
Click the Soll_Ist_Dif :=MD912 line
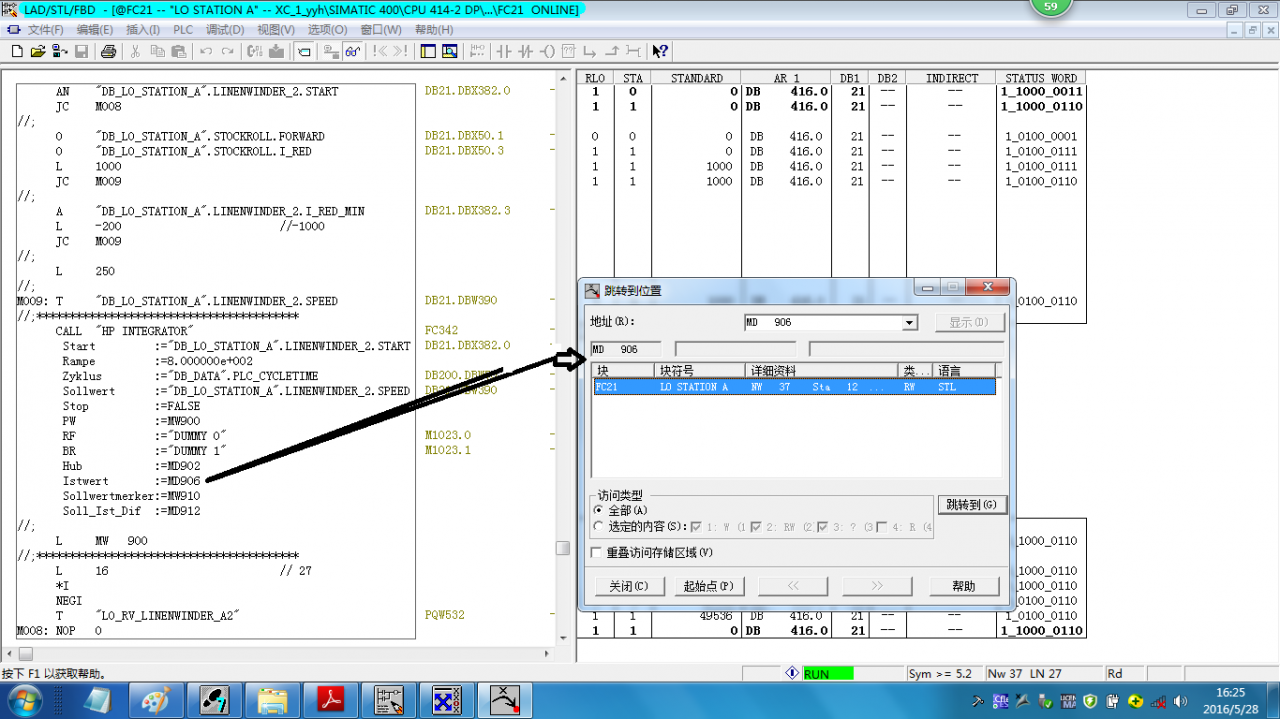(131, 511)
